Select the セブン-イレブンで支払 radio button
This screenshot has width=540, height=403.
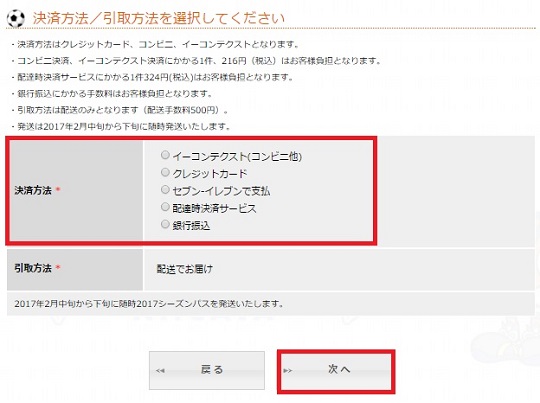coord(165,189)
